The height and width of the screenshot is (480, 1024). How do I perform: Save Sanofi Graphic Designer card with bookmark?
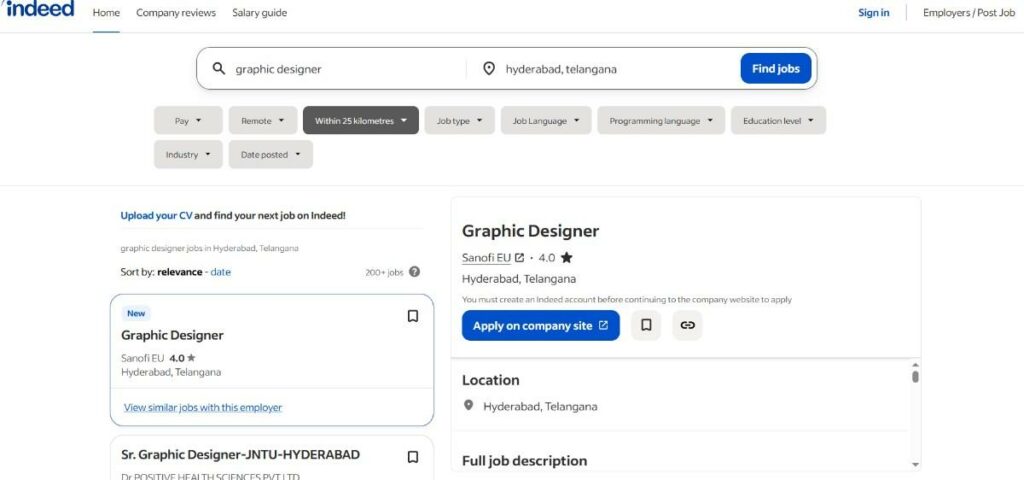click(413, 316)
